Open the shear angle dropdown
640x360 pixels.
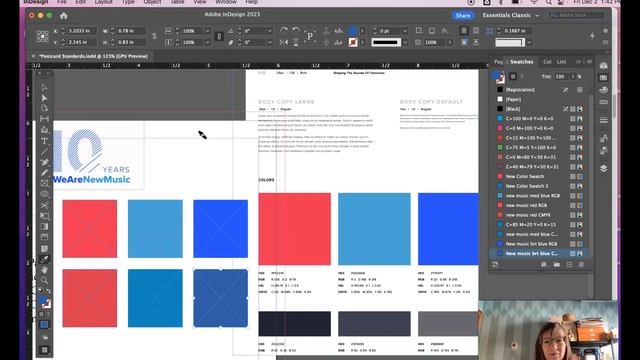tap(269, 42)
